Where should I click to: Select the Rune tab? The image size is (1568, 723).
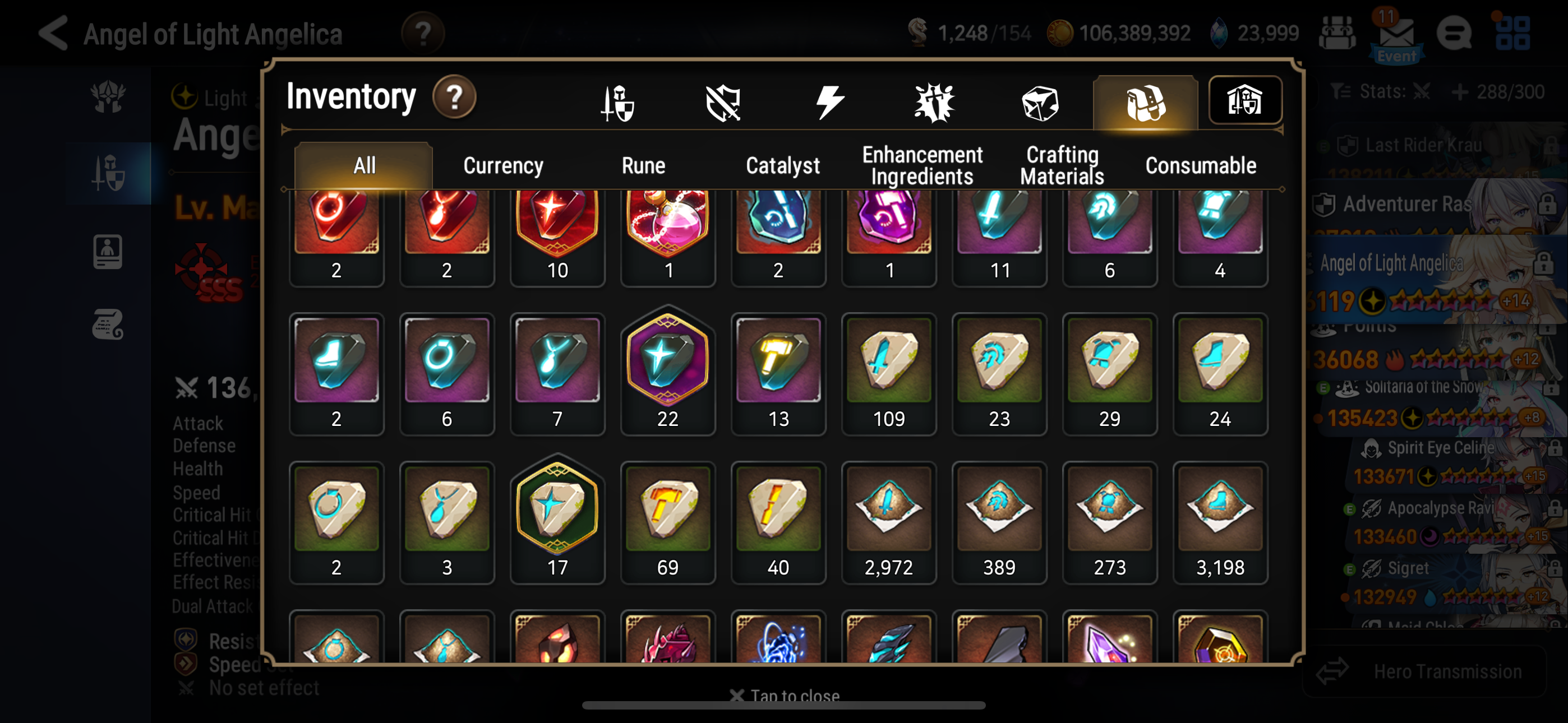643,165
